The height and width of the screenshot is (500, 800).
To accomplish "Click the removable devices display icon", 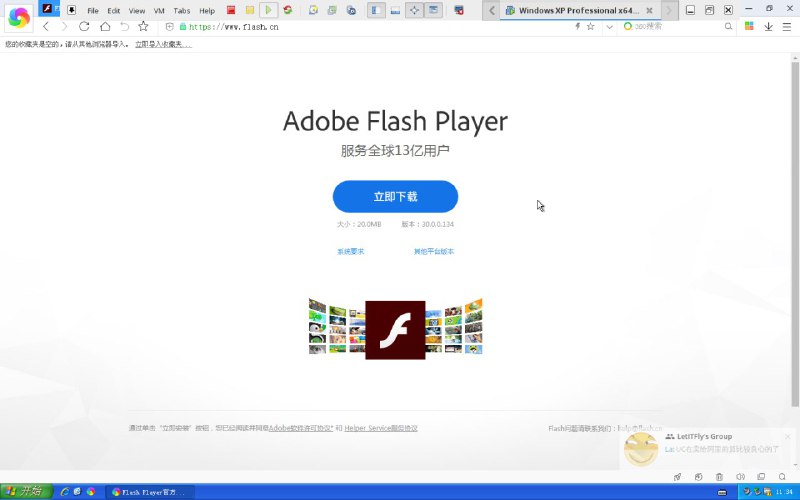I will pyautogui.click(x=459, y=10).
